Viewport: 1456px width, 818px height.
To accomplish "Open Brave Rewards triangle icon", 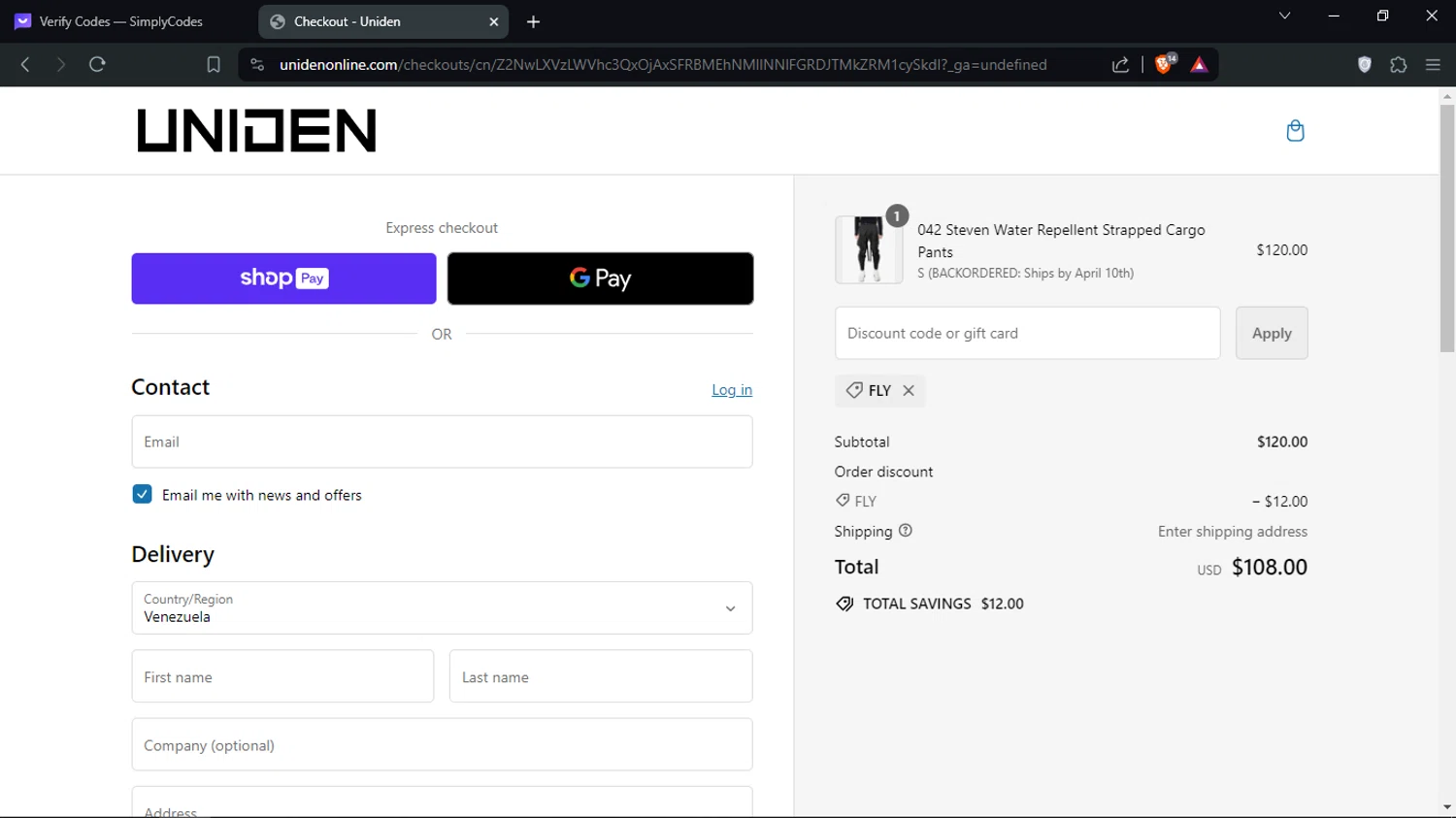I will (1200, 64).
